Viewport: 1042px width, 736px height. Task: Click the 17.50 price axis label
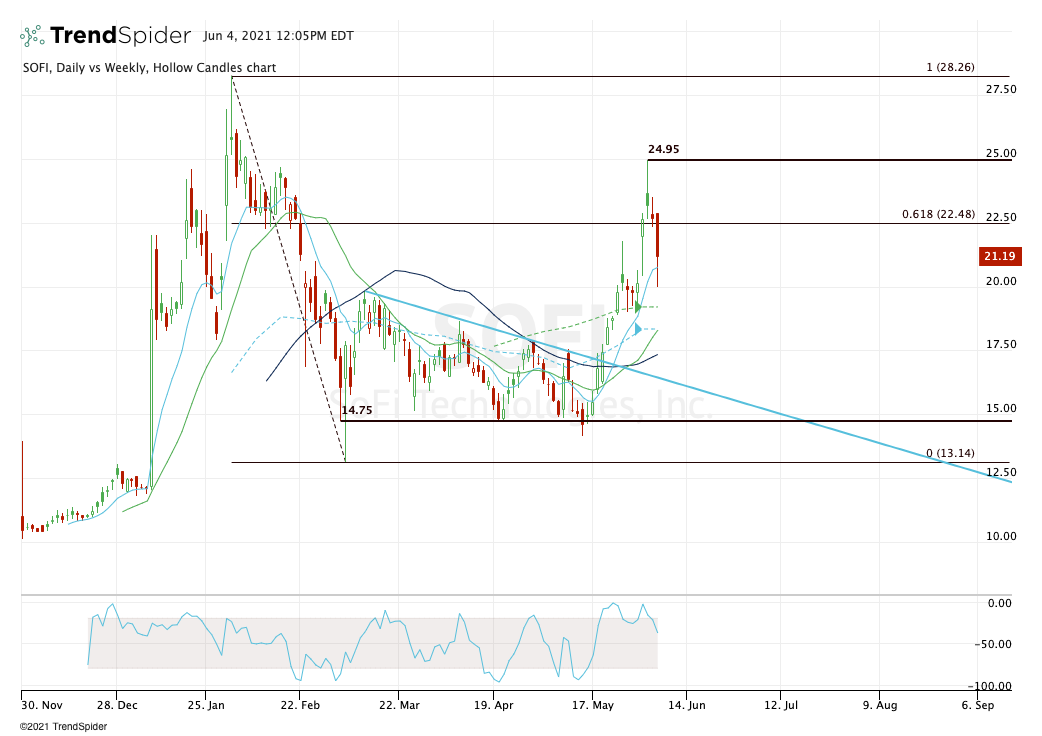(x=1001, y=344)
